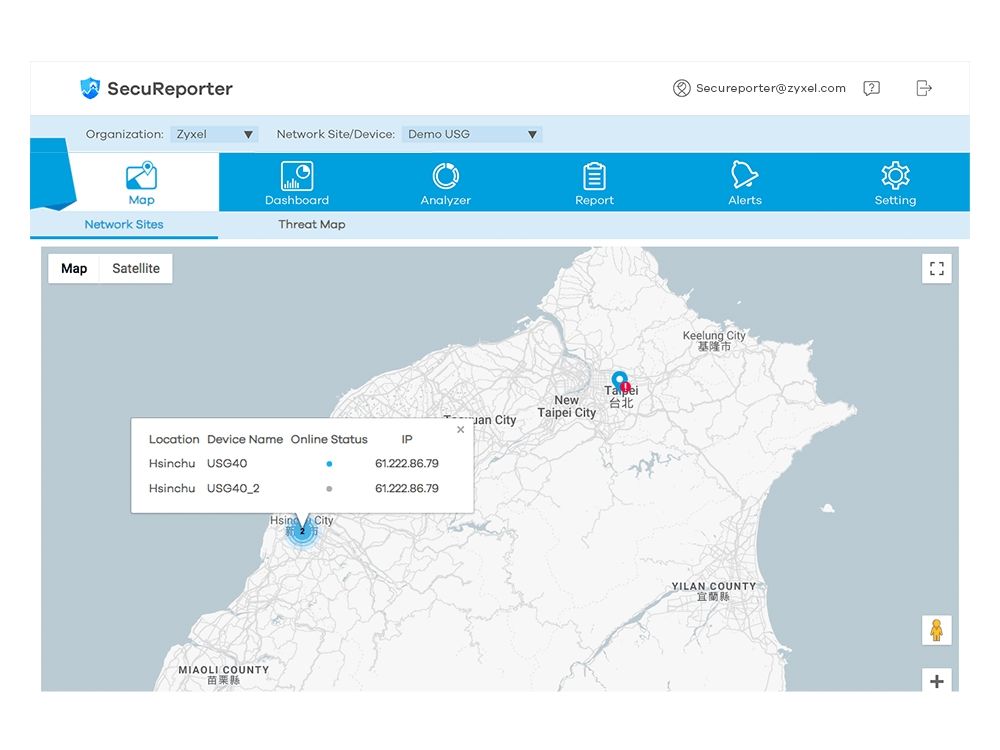
Task: Open the Setting gear section
Action: 895,183
